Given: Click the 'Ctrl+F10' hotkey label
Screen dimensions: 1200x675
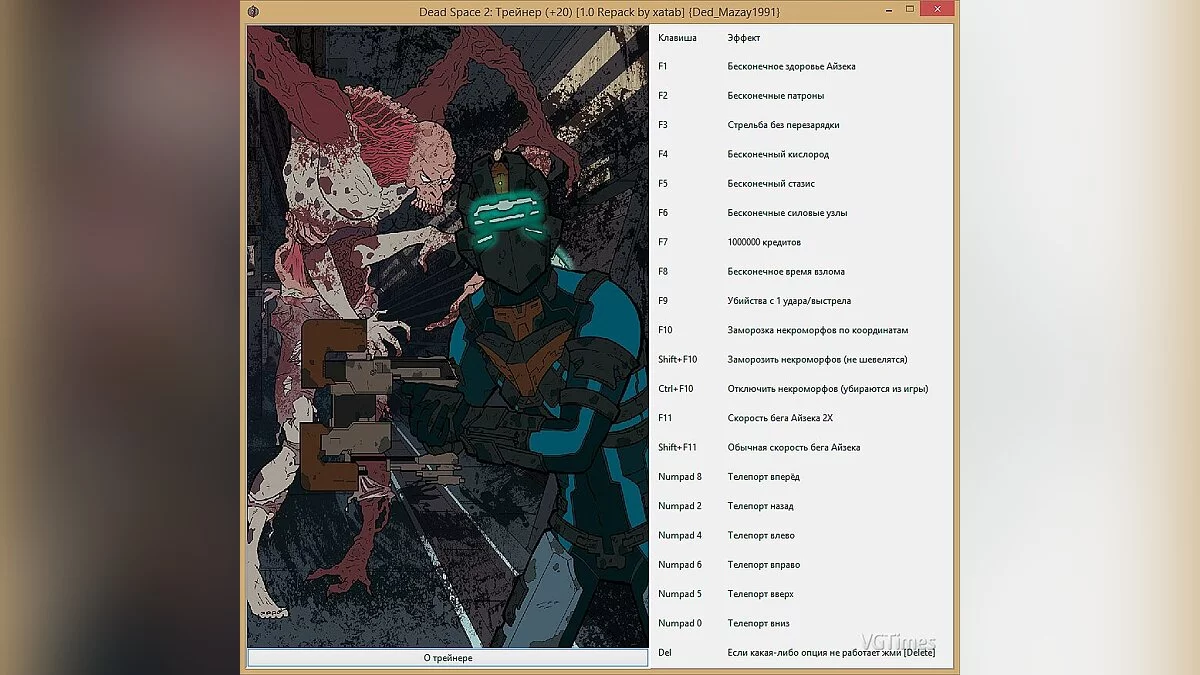Looking at the screenshot, I should pyautogui.click(x=676, y=389).
